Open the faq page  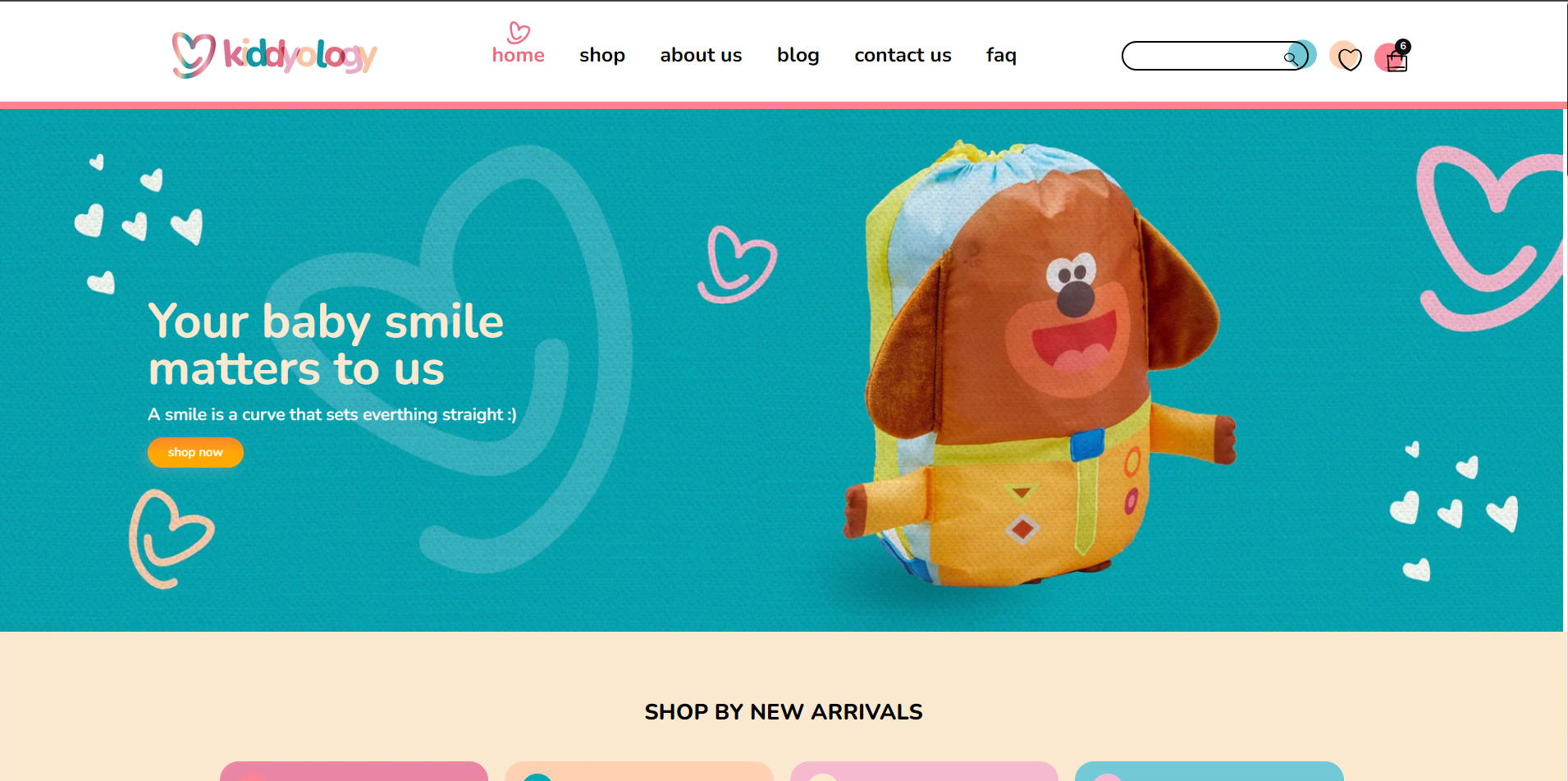(x=1001, y=56)
